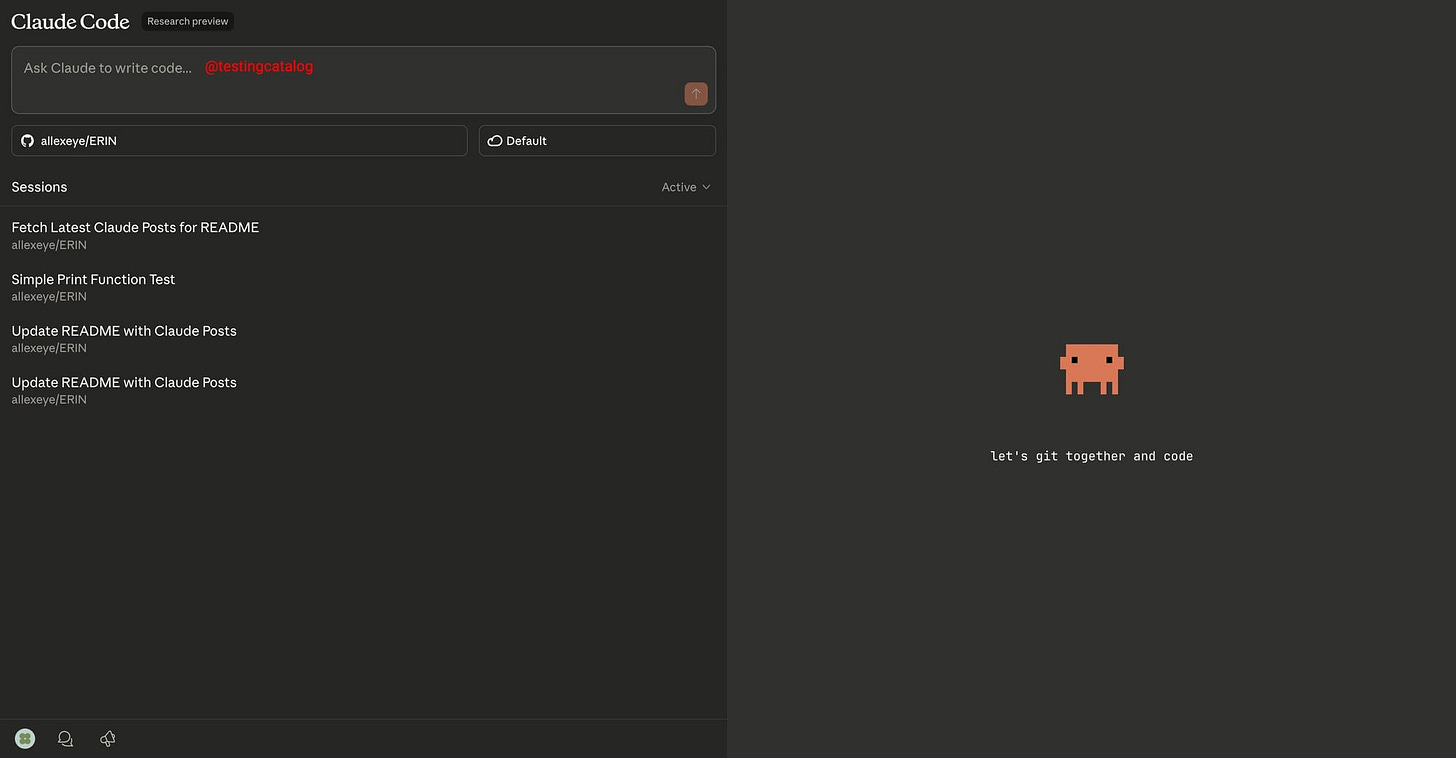Screen dimensions: 1456x758
Task: Focus the Ask Claude to write code field
Action: click(x=364, y=80)
